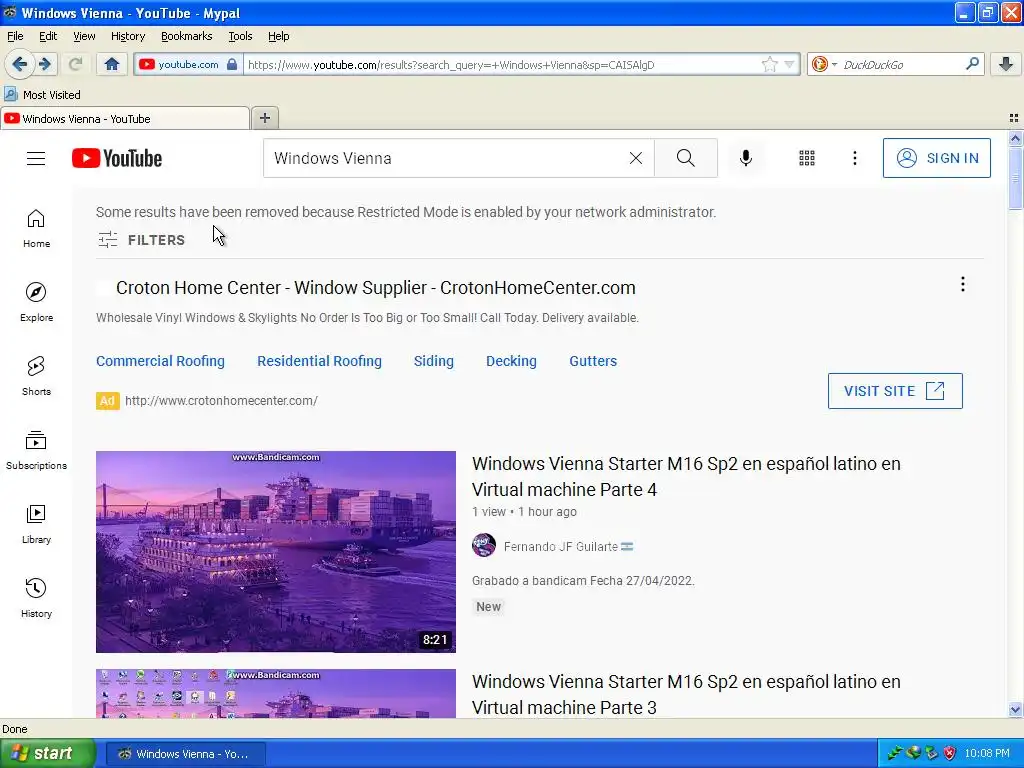
Task: Open the File menu
Action: [15, 36]
